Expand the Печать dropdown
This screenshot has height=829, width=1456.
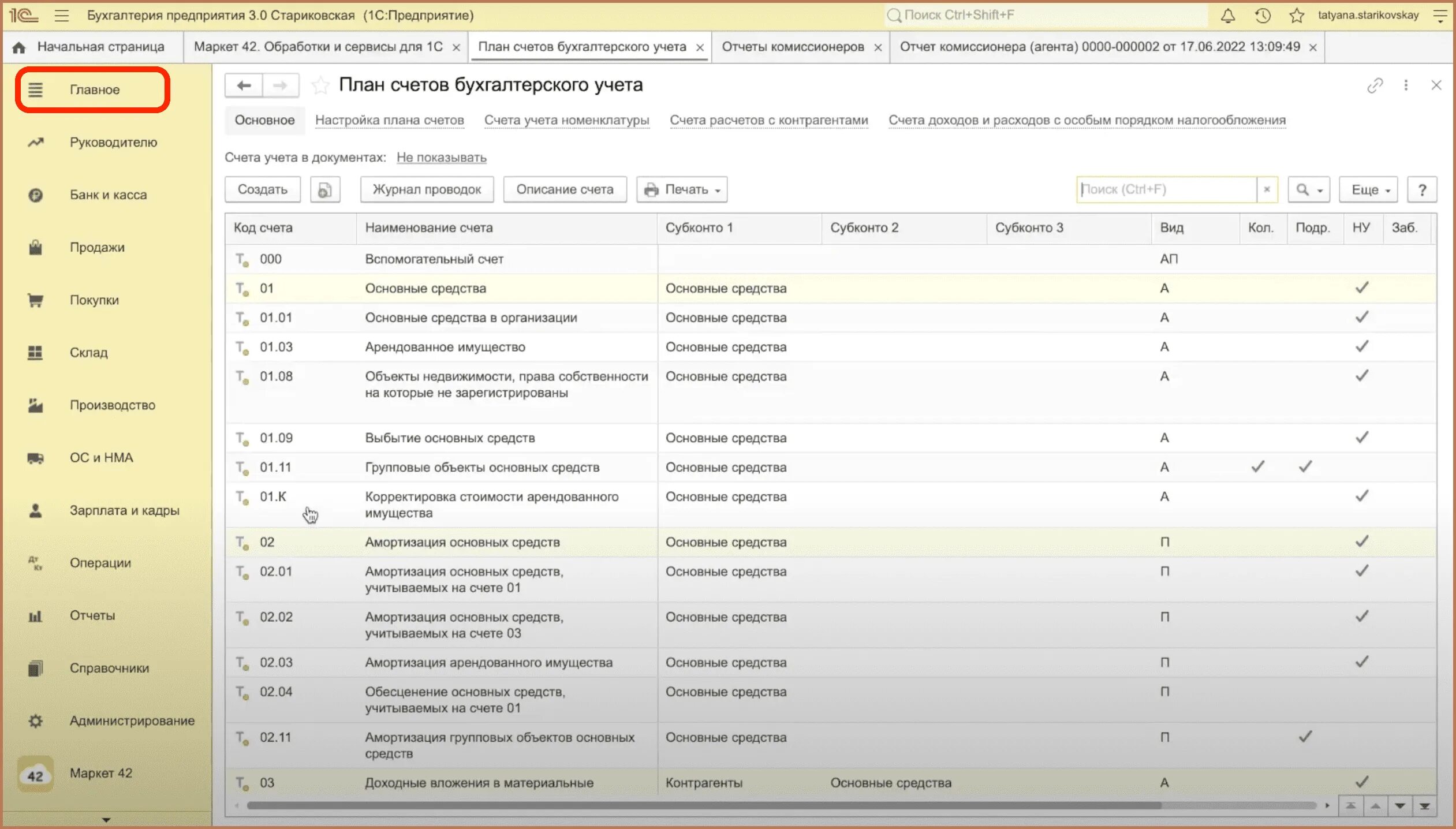click(x=682, y=189)
